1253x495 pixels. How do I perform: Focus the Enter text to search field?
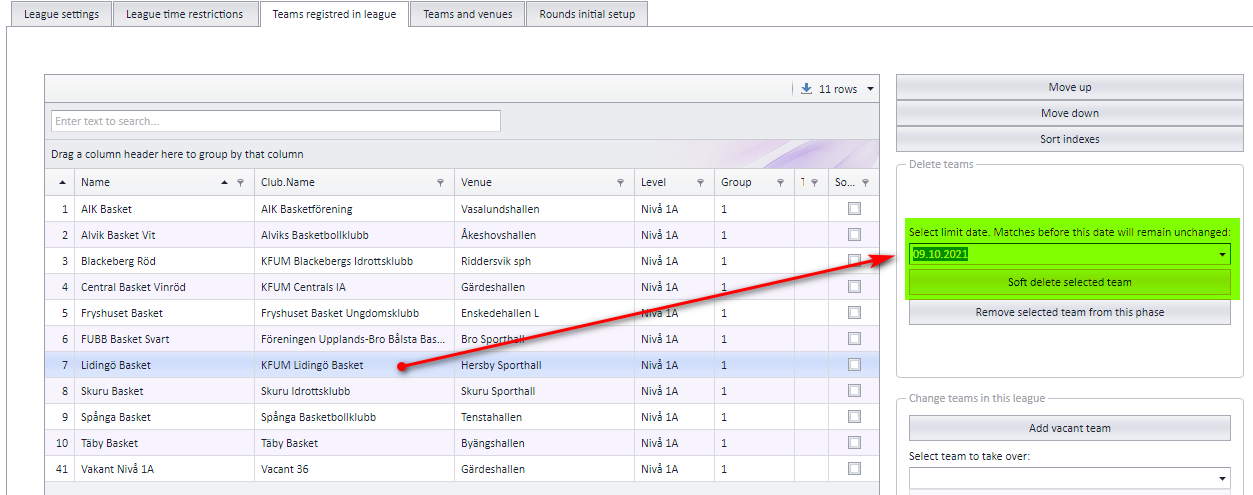(276, 121)
